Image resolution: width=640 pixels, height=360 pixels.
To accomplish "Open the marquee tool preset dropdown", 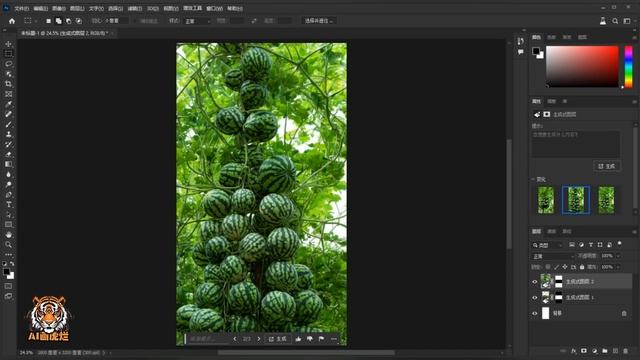I will pos(30,21).
